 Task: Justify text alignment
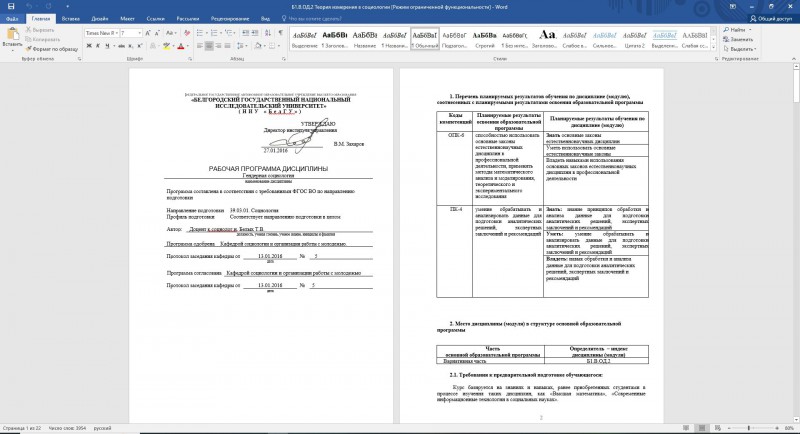click(x=227, y=46)
